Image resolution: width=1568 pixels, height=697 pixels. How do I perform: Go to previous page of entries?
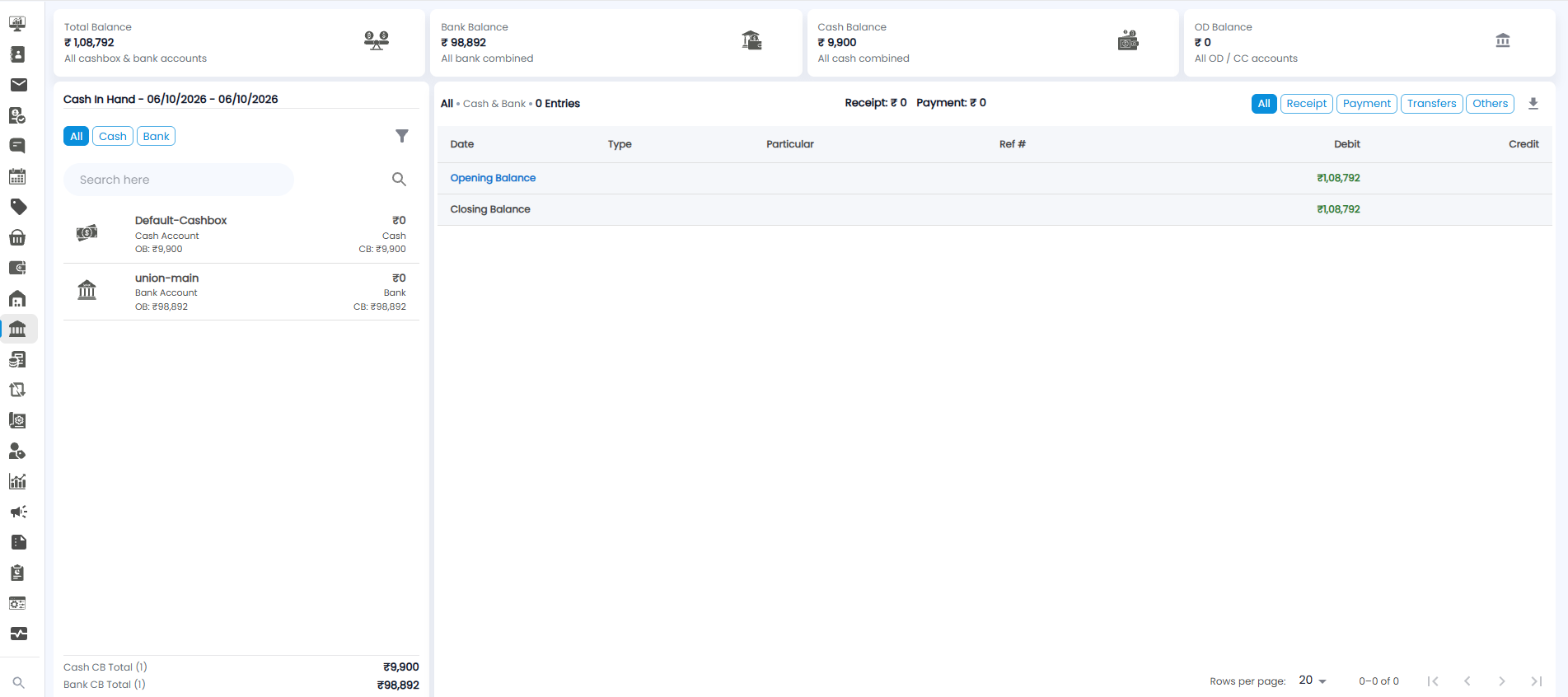click(x=1467, y=681)
